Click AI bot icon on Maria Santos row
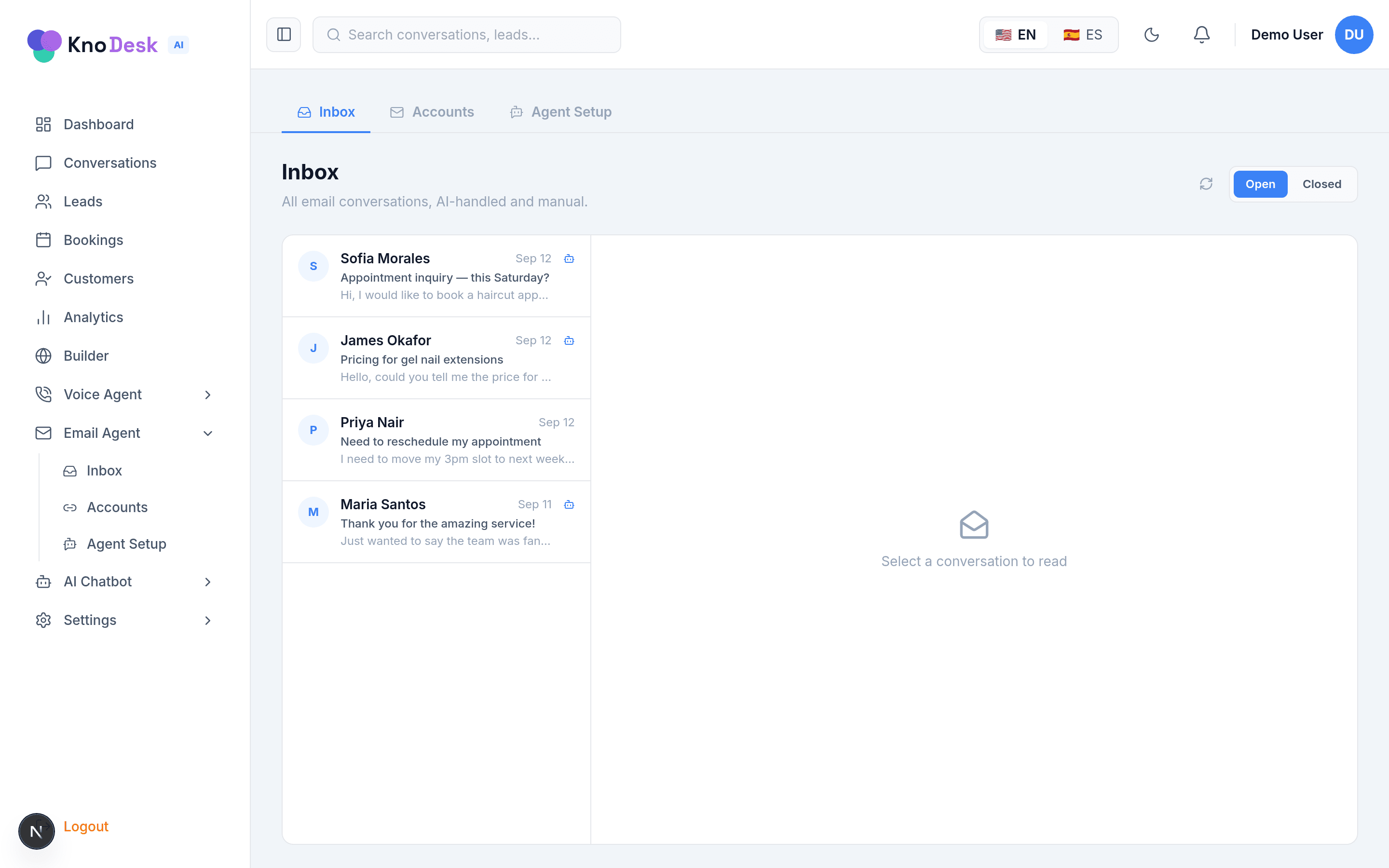Viewport: 1389px width, 868px height. click(x=569, y=504)
